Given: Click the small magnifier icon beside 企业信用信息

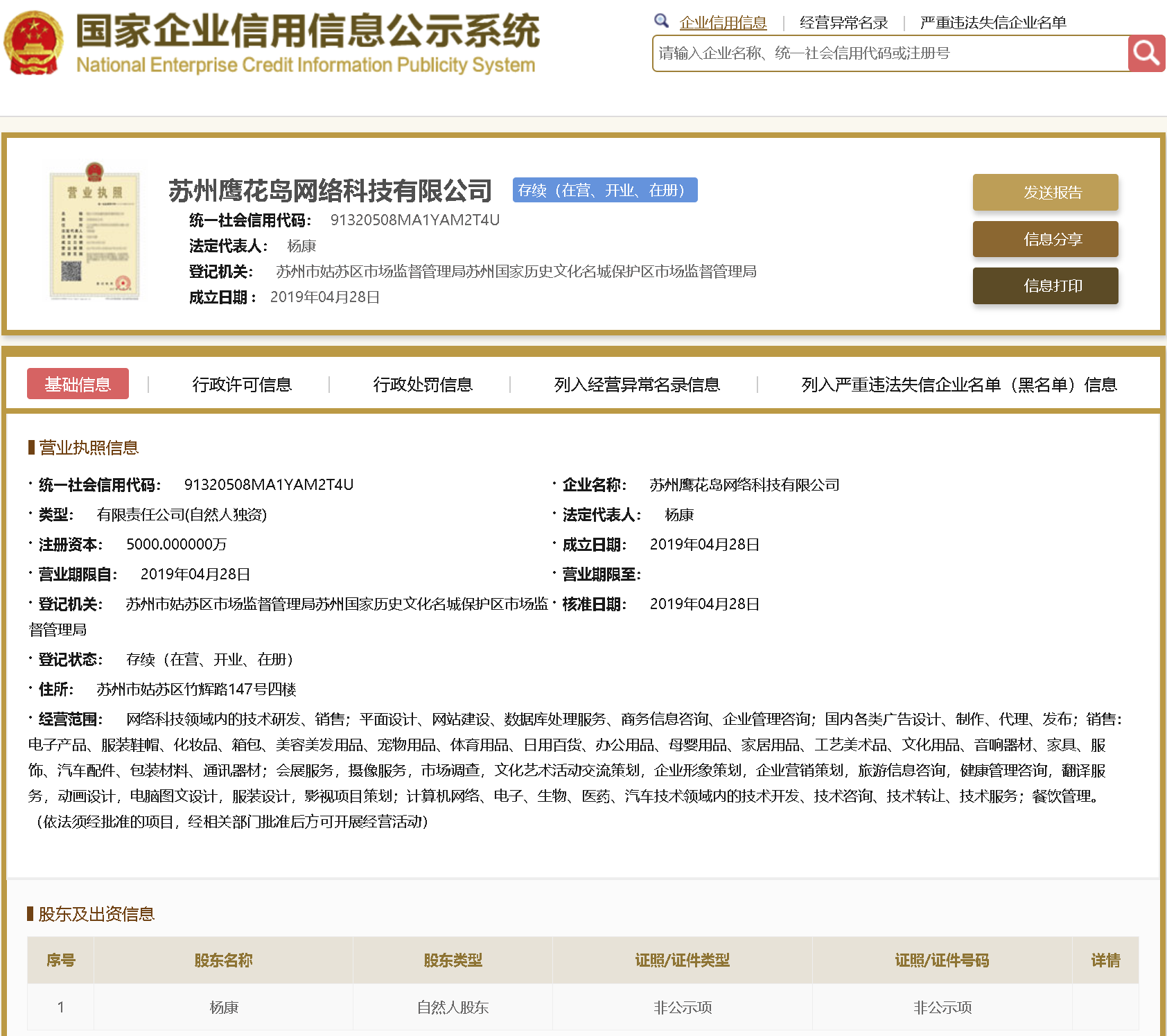Looking at the screenshot, I should 661,21.
